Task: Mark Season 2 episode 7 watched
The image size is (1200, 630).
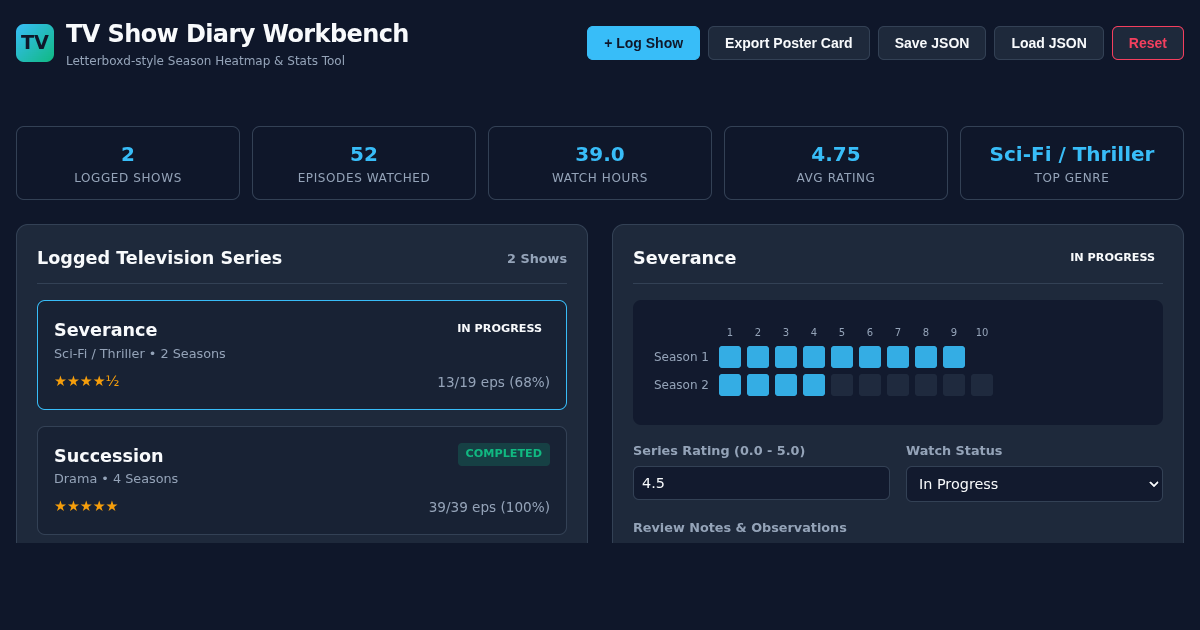Action: coord(898,385)
